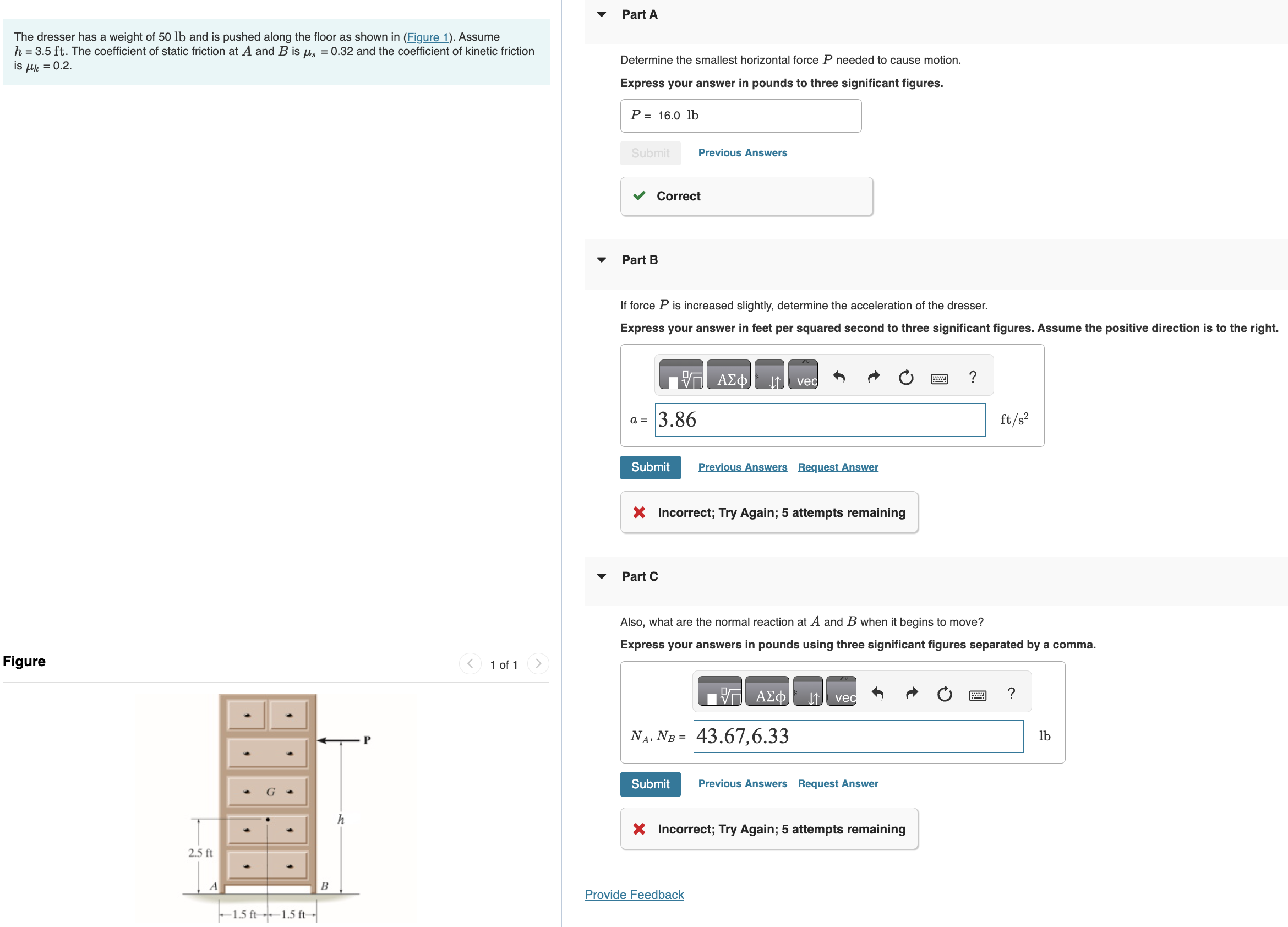
Task: Submit the Part C answer
Action: (650, 784)
